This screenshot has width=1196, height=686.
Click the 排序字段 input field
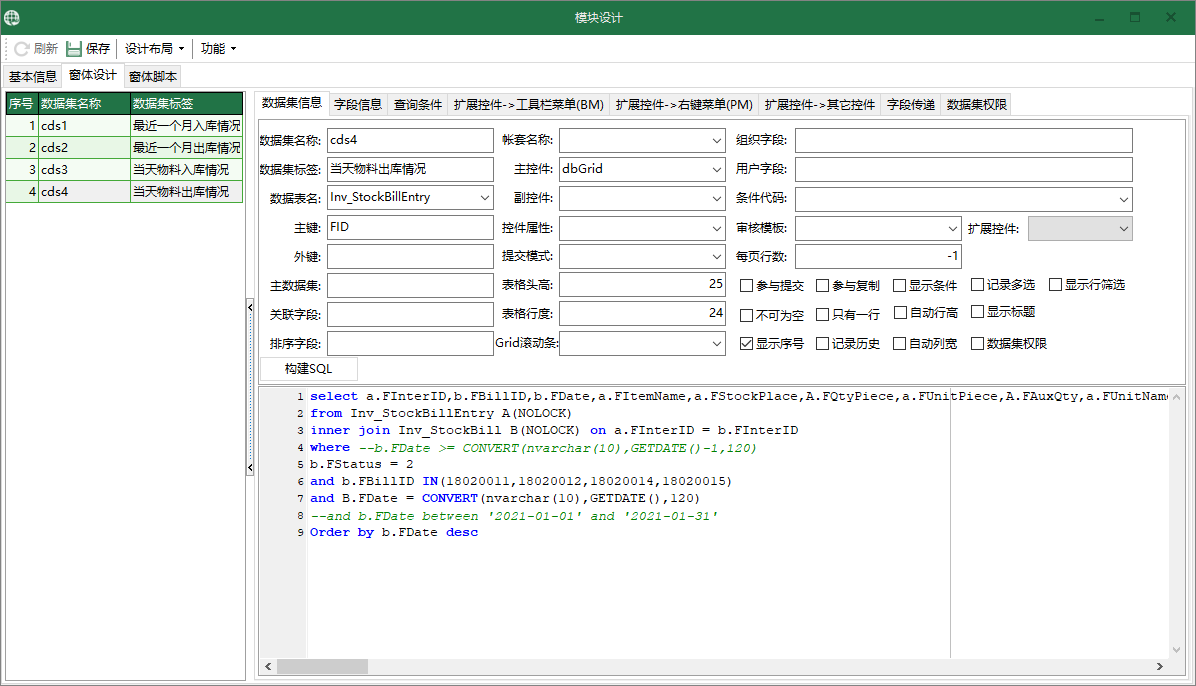pyautogui.click(x=410, y=343)
